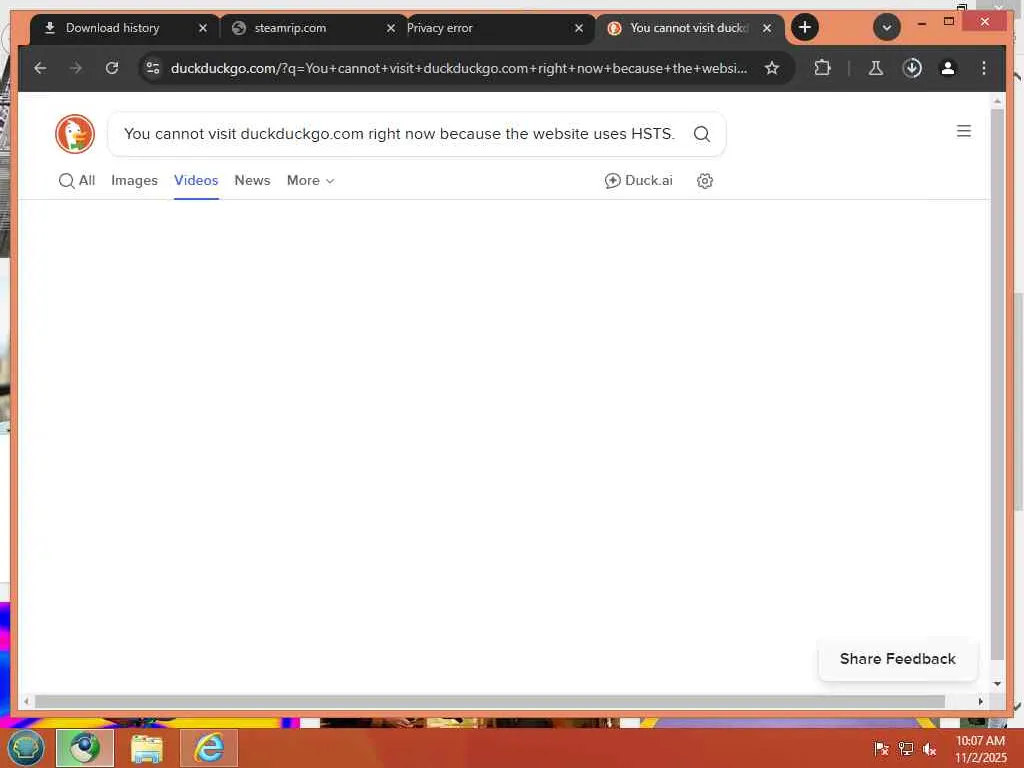
Task: Open a new tab with plus button
Action: tap(805, 27)
